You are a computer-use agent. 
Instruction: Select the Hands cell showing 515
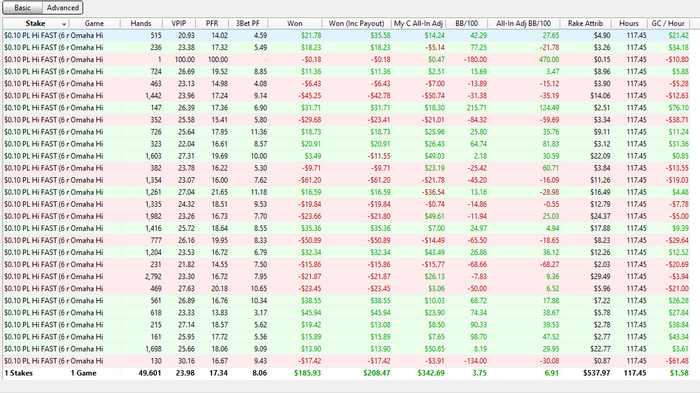(x=156, y=35)
